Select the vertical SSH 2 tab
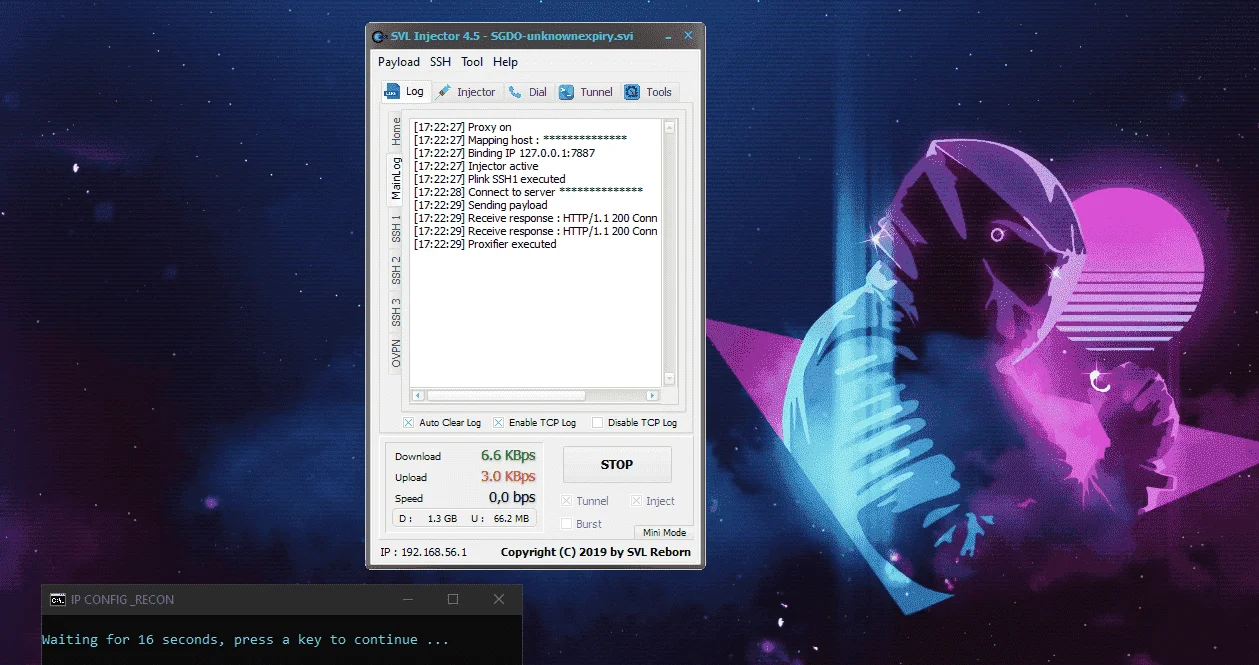The width and height of the screenshot is (1259, 665). click(x=396, y=270)
